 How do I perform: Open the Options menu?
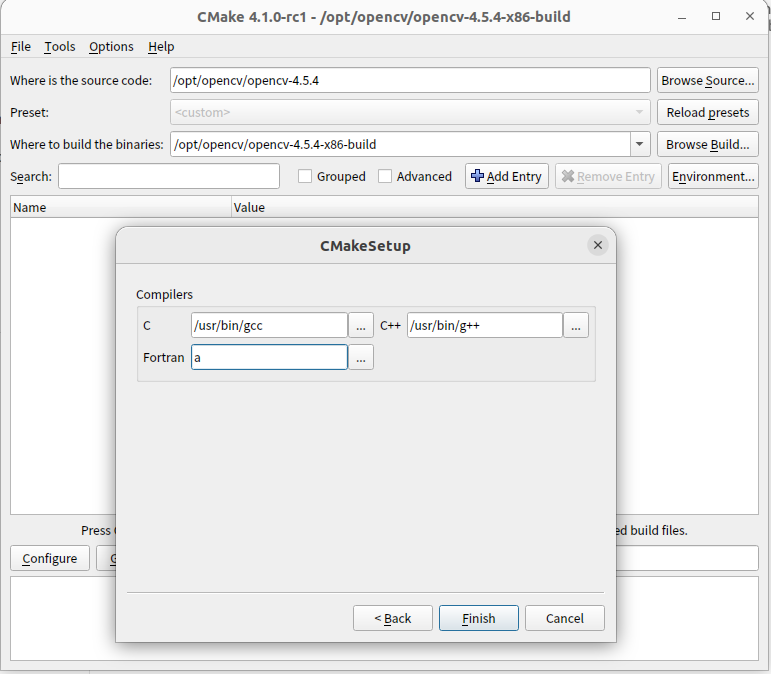coord(111,47)
